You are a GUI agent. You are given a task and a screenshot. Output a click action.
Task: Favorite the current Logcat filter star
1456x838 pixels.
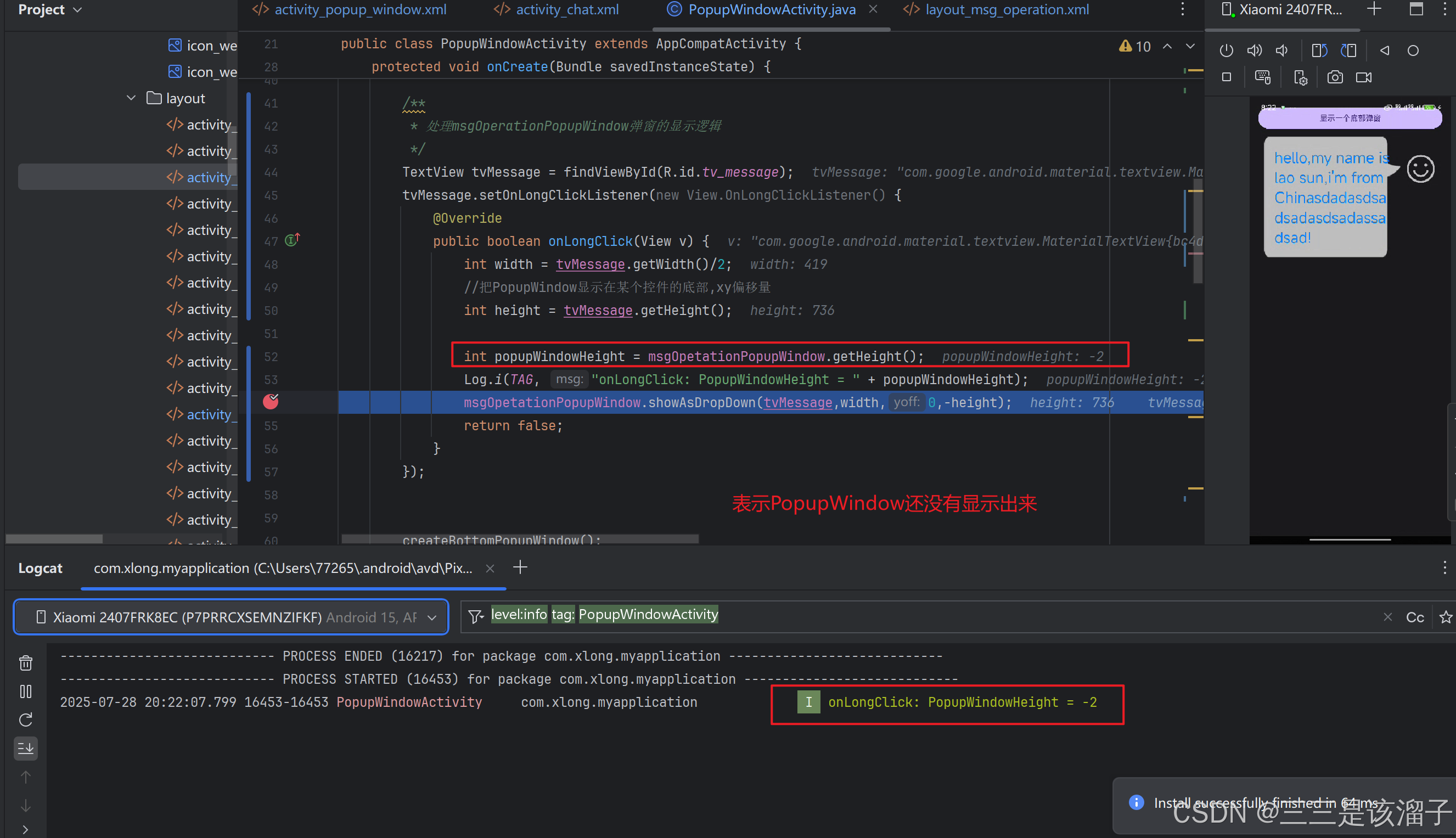point(1445,617)
